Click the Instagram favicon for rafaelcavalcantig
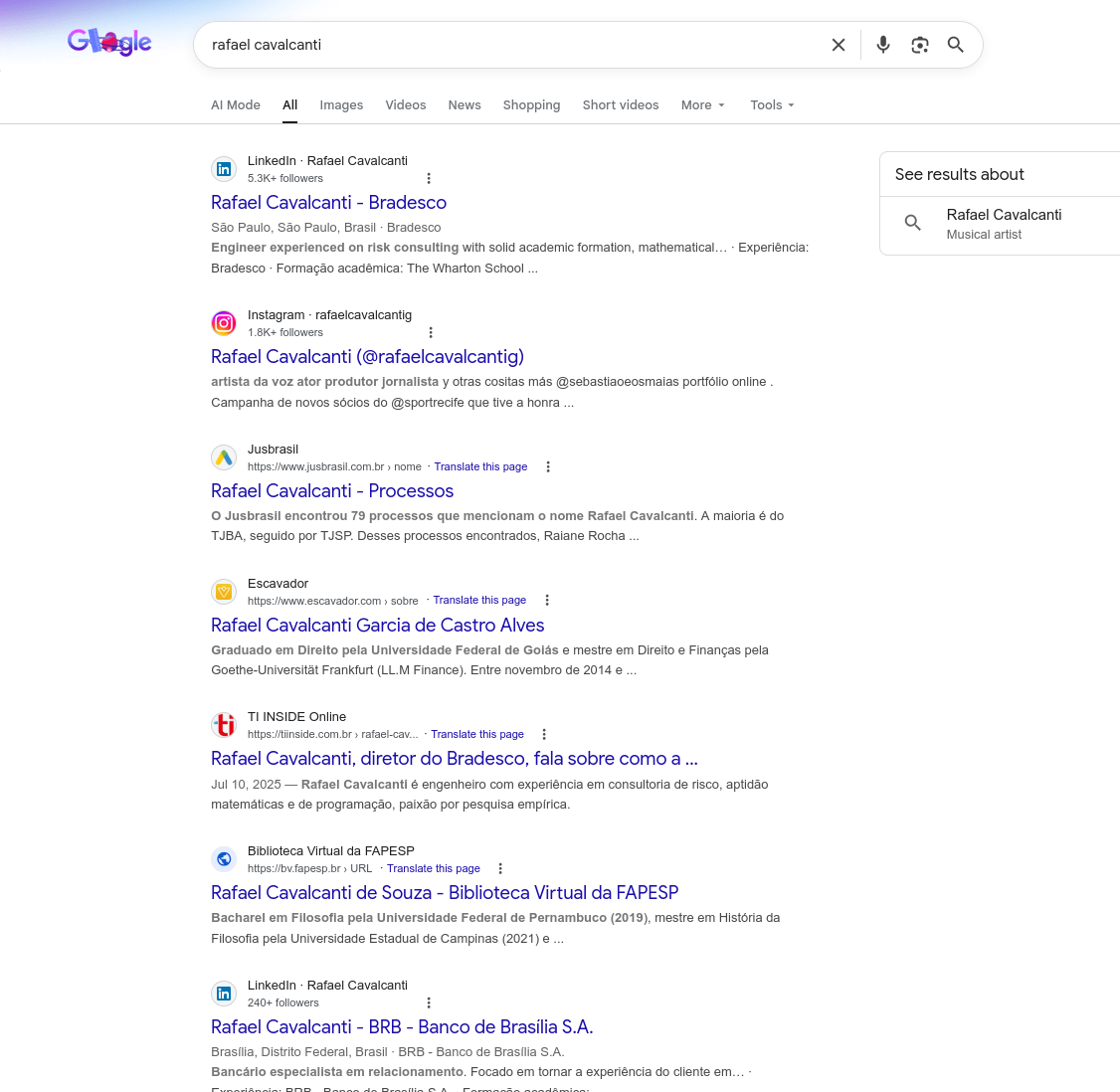This screenshot has width=1120, height=1092. coord(224,323)
